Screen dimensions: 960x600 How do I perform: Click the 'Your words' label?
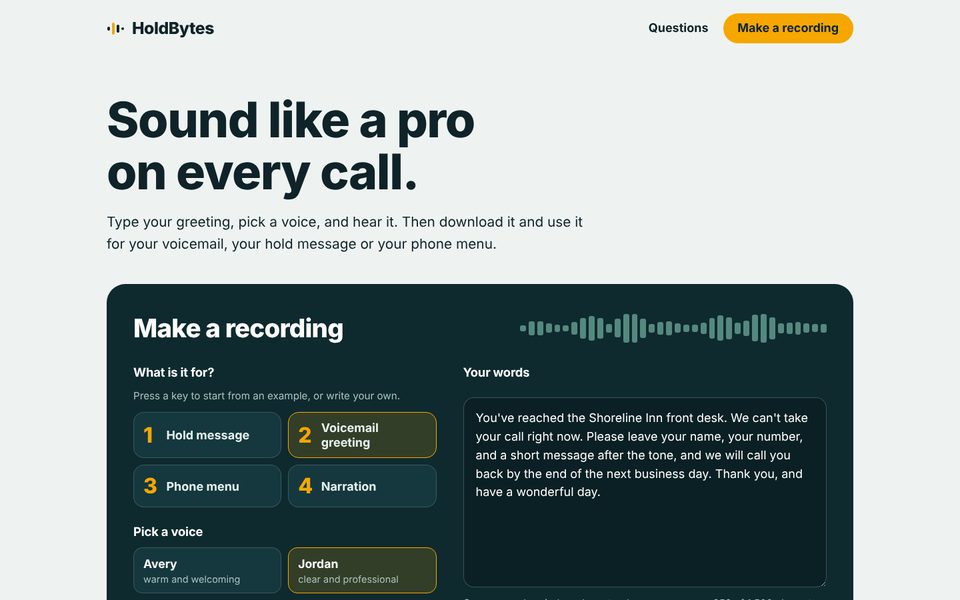coord(496,372)
